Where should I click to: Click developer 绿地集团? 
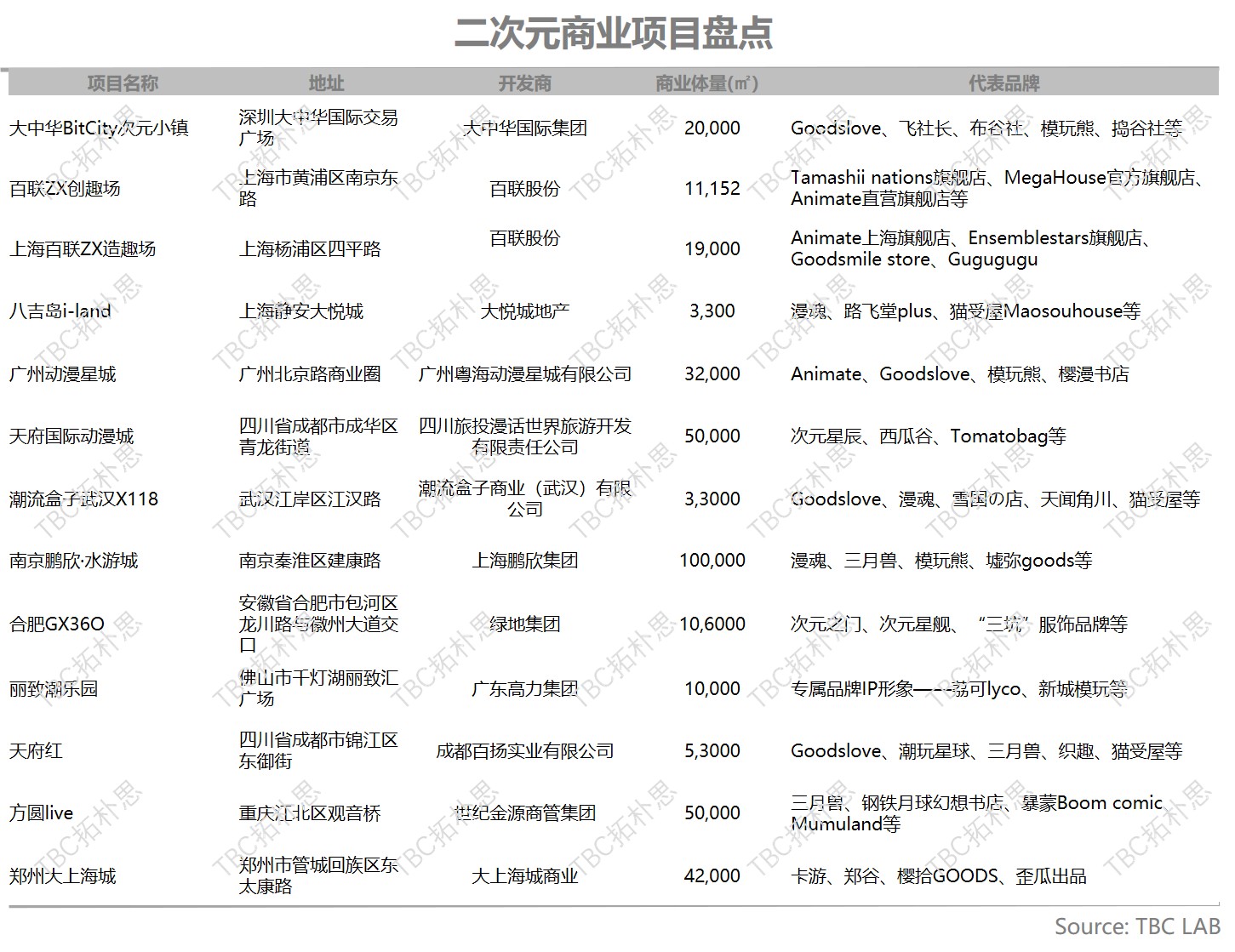tap(525, 624)
